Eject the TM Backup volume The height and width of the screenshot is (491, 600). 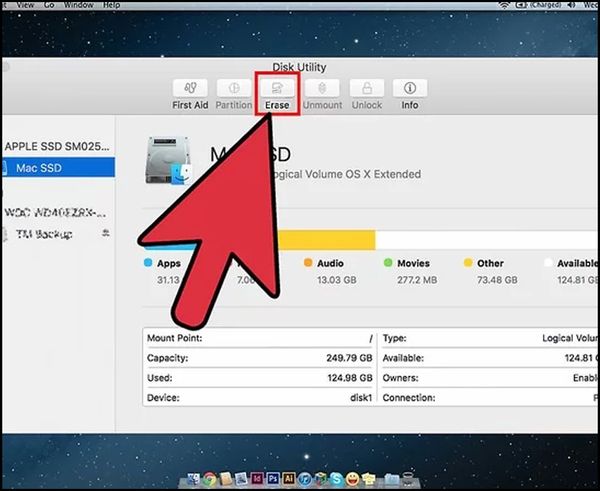[106, 232]
